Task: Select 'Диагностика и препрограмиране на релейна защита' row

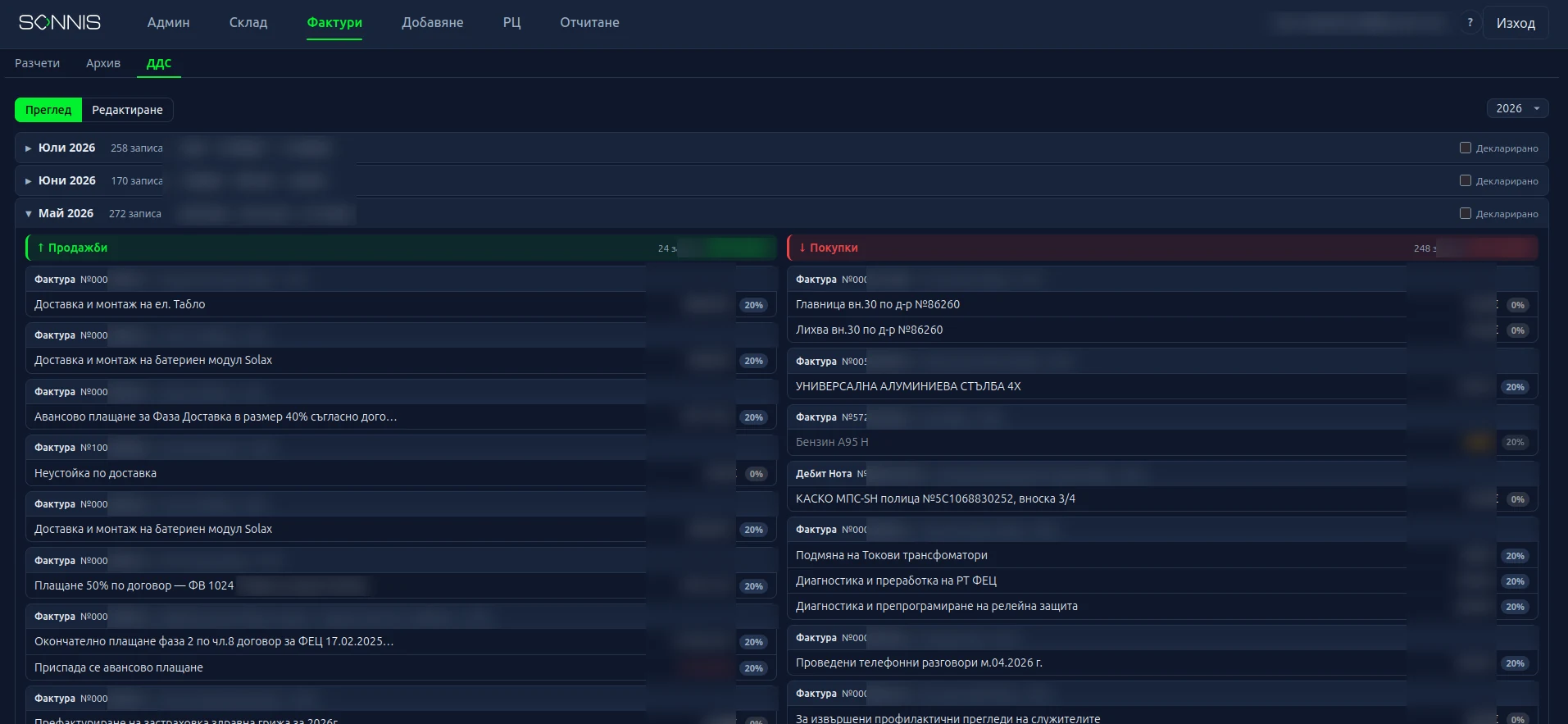Action: 1162,606
